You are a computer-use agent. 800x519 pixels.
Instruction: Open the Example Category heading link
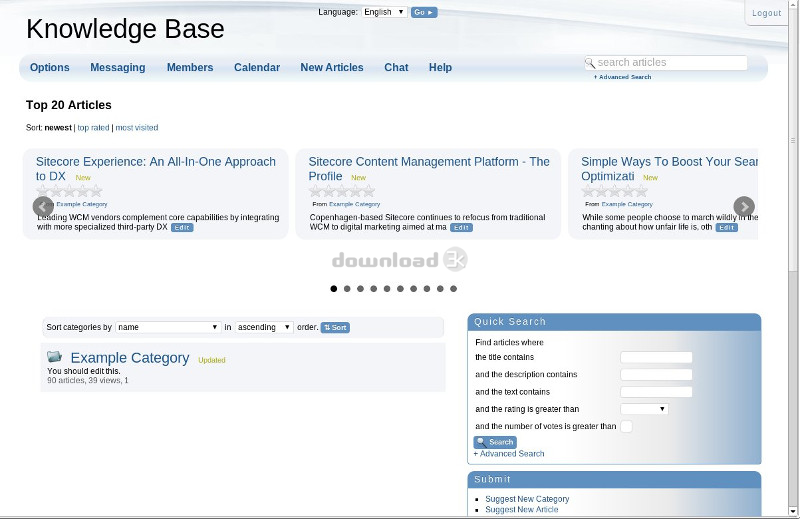point(130,358)
